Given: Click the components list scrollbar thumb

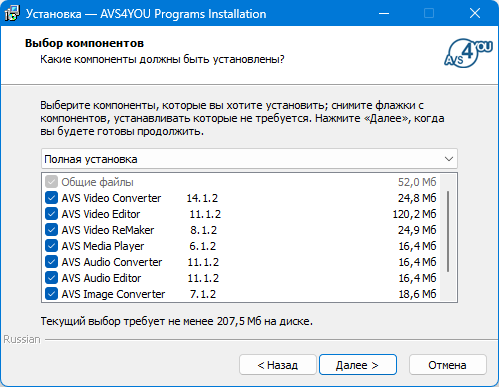Looking at the screenshot, I should pos(448,231).
